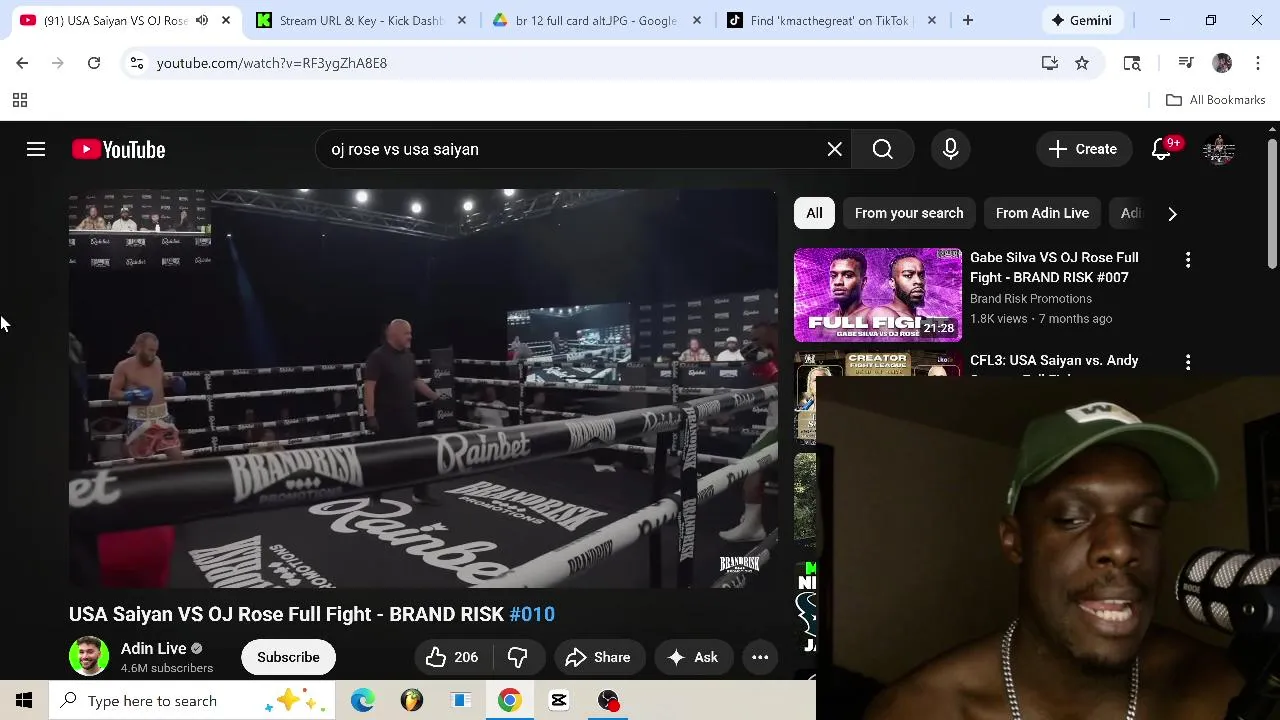Click the address bar URL youtube.com/watch
The height and width of the screenshot is (720, 1280).
click(272, 63)
